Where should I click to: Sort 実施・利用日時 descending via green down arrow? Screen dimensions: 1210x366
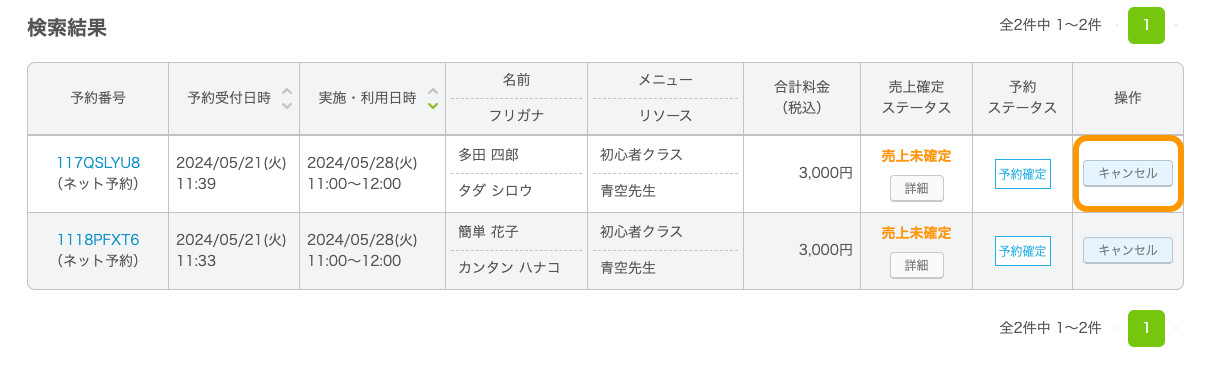pos(433,104)
